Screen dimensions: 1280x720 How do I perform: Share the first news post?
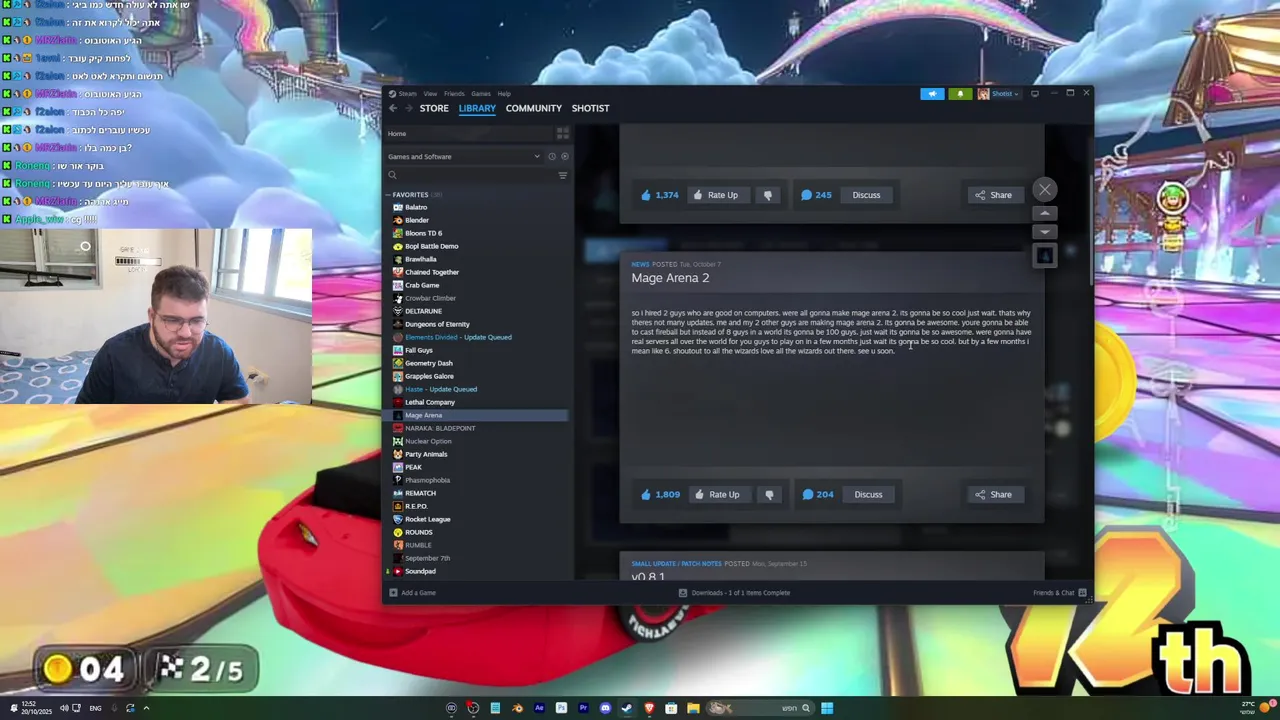[994, 195]
